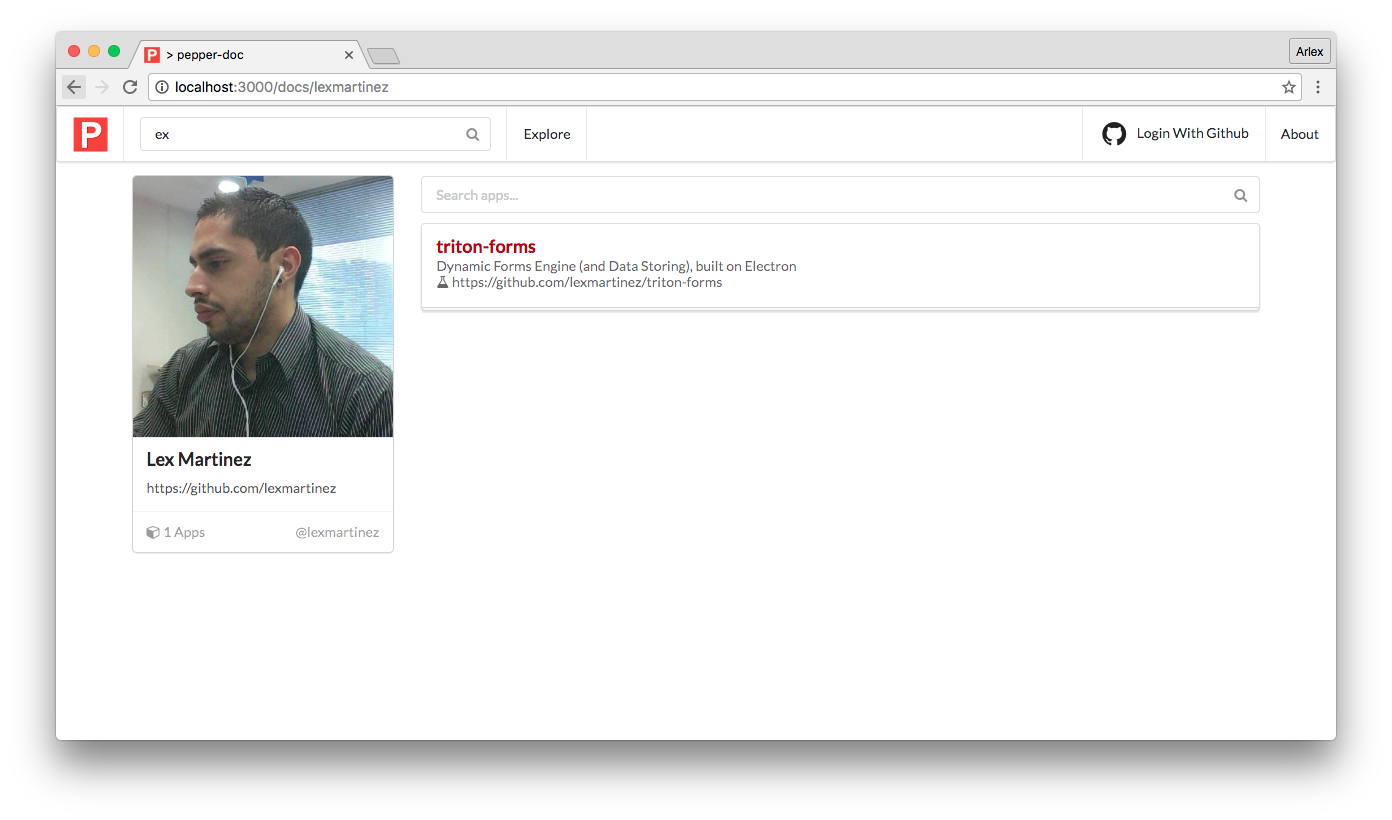Open Chrome's three-dot menu
The image size is (1392, 820).
[1318, 87]
